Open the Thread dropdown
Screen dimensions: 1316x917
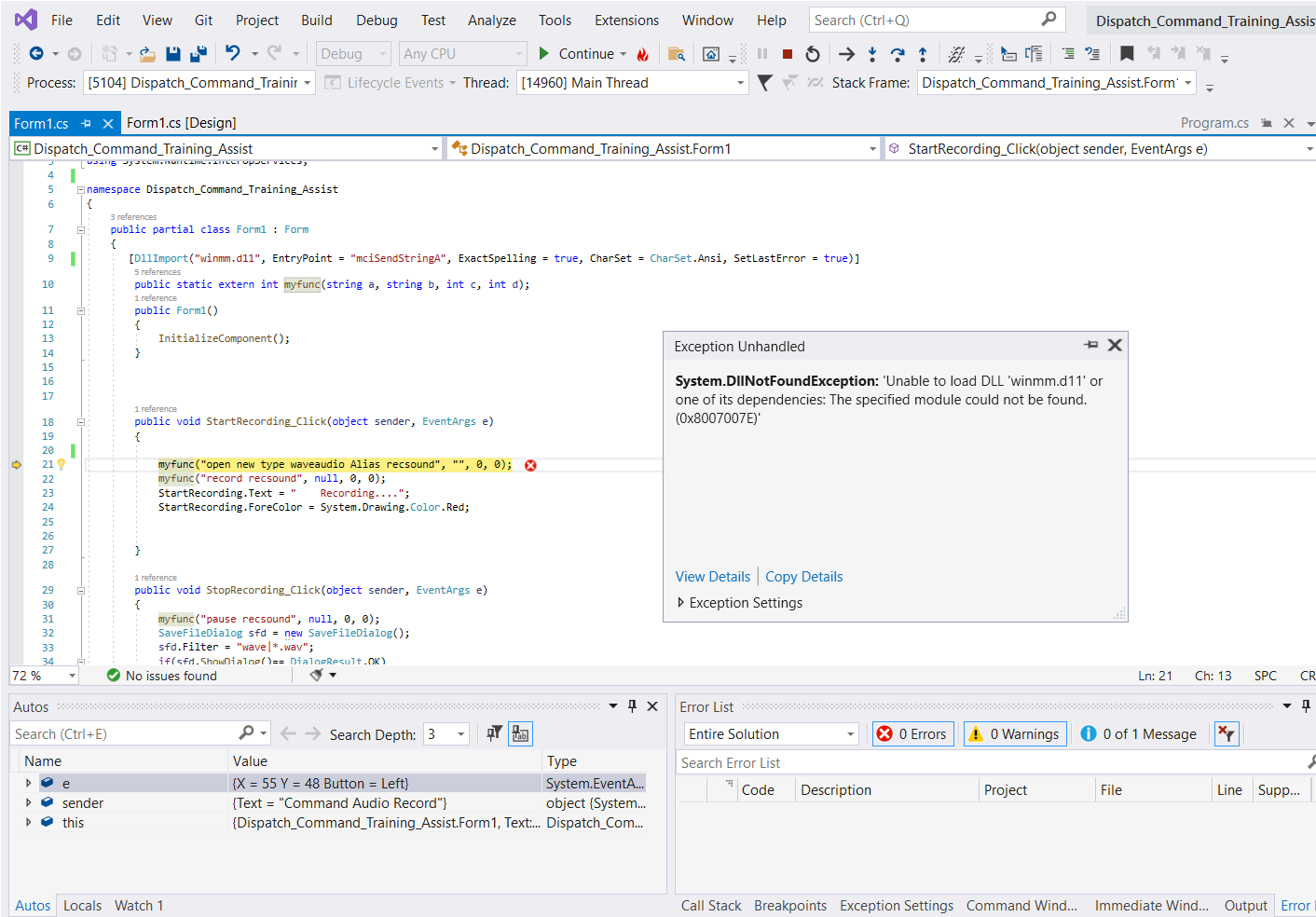[633, 83]
